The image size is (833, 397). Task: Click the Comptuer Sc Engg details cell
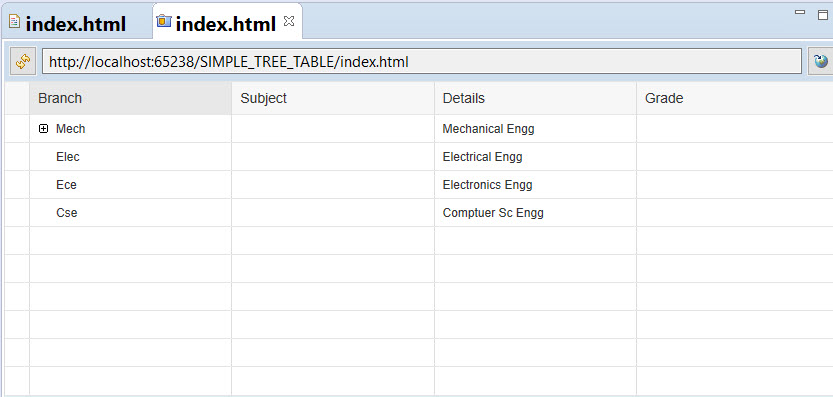click(x=535, y=213)
